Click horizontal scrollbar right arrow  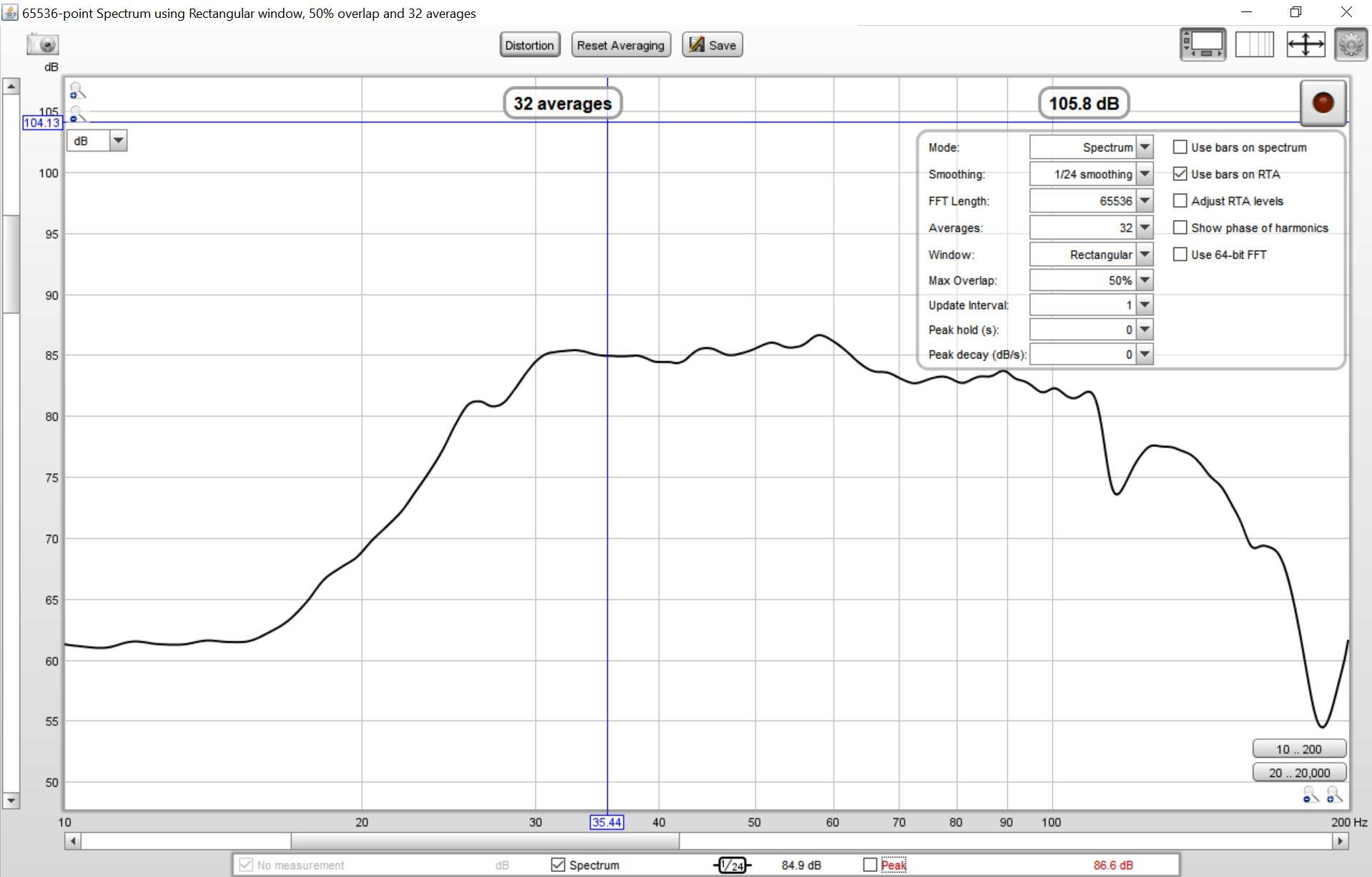click(1341, 841)
